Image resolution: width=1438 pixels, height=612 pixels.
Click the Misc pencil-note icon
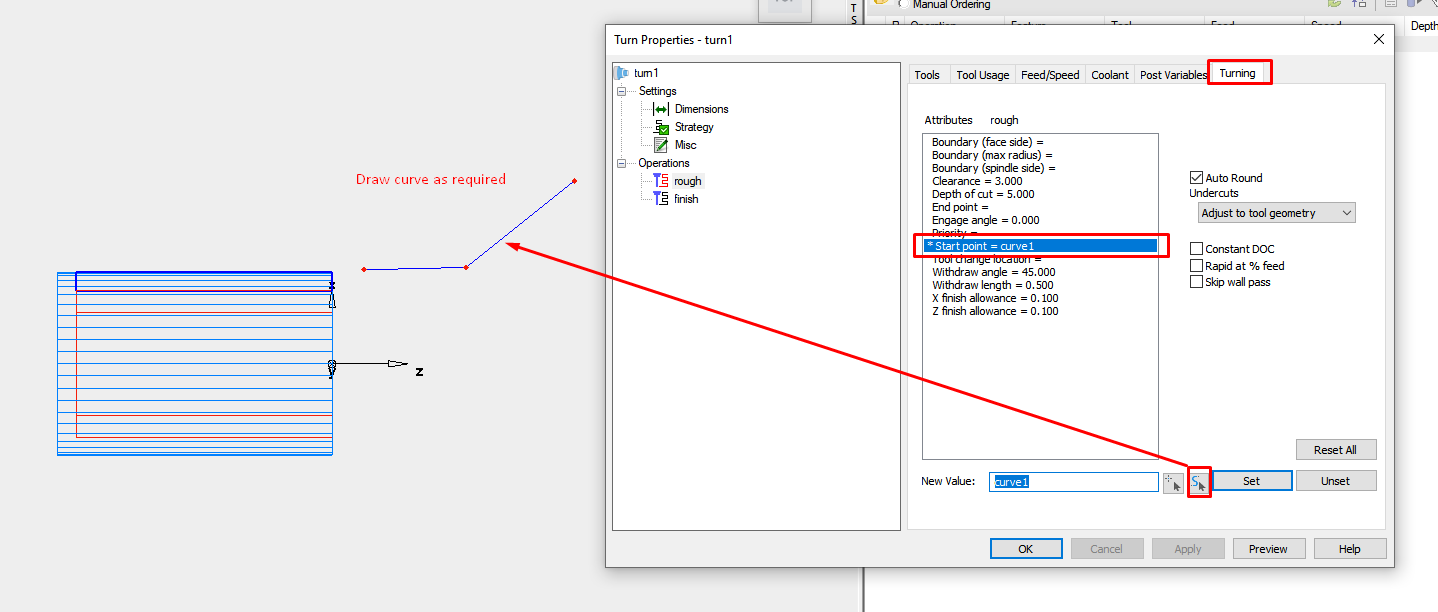point(661,144)
